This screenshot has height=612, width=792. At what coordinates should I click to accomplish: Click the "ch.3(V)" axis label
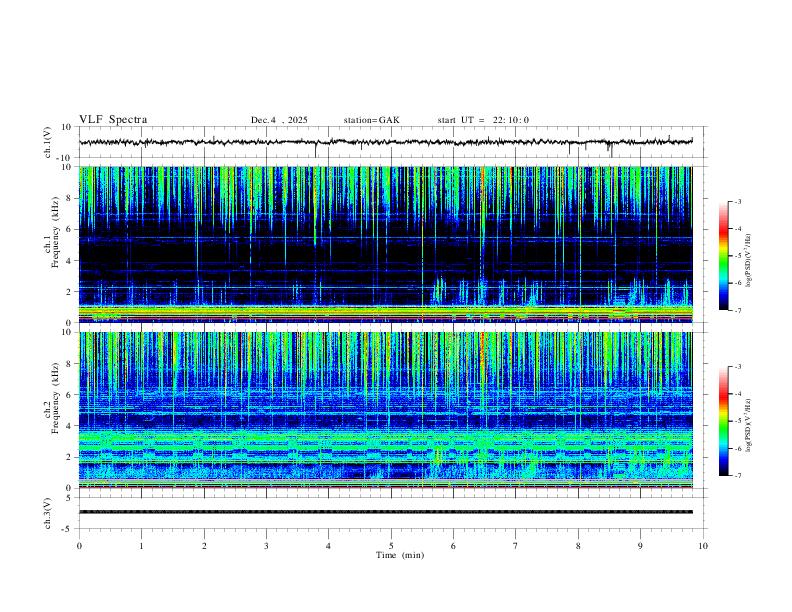48,513
